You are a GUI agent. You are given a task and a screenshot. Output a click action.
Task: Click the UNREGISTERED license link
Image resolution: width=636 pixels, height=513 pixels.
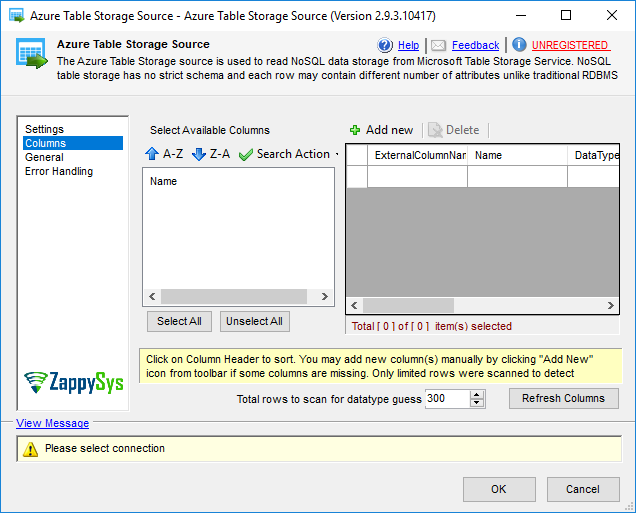[x=569, y=45]
